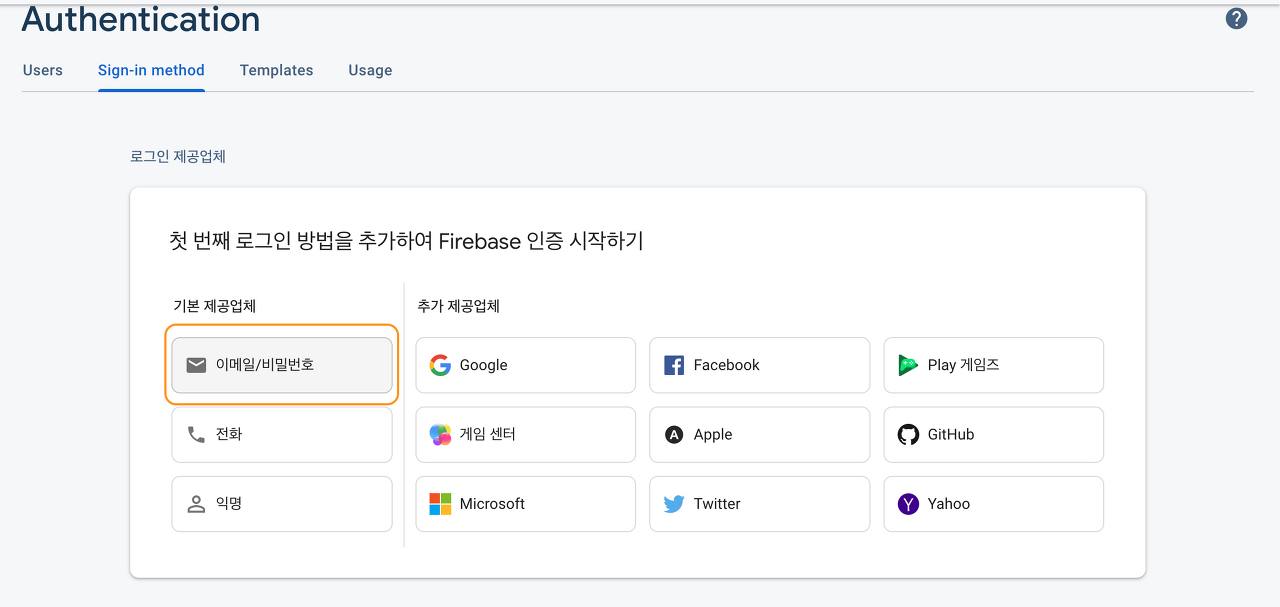
Task: Open the Templates tab
Action: (x=277, y=70)
